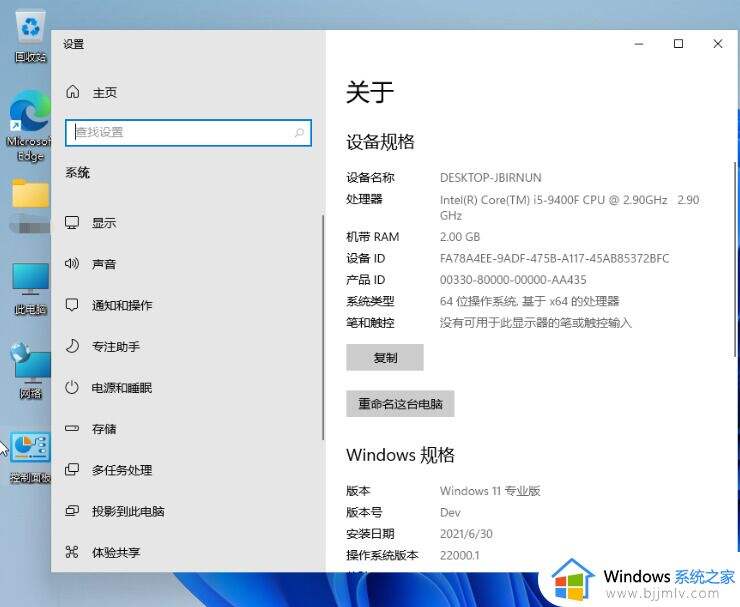Click the About page vertical scrollbar
Screen dimensions: 740x607
[x=735, y=259]
